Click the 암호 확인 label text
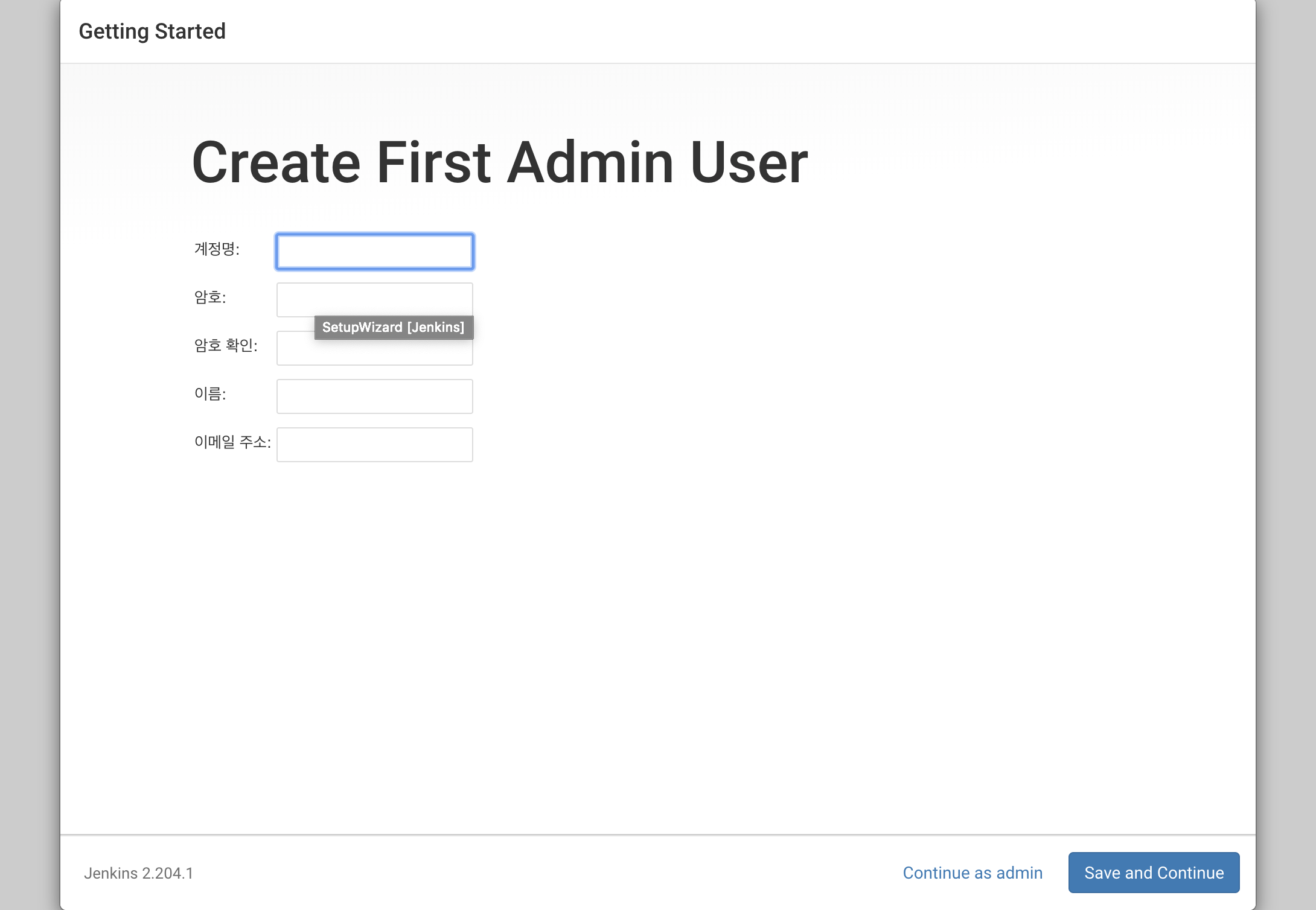The height and width of the screenshot is (910, 1316). tap(225, 346)
